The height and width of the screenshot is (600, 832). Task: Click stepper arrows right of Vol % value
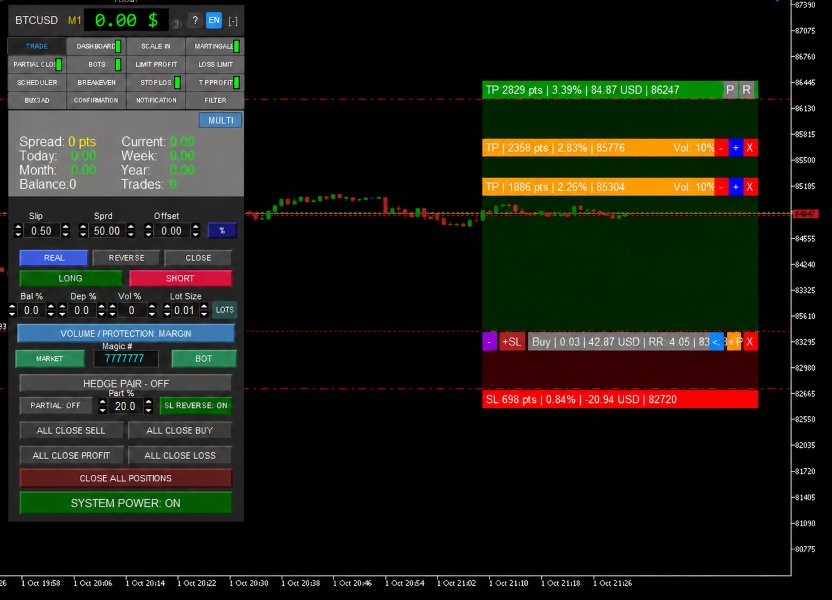152,310
